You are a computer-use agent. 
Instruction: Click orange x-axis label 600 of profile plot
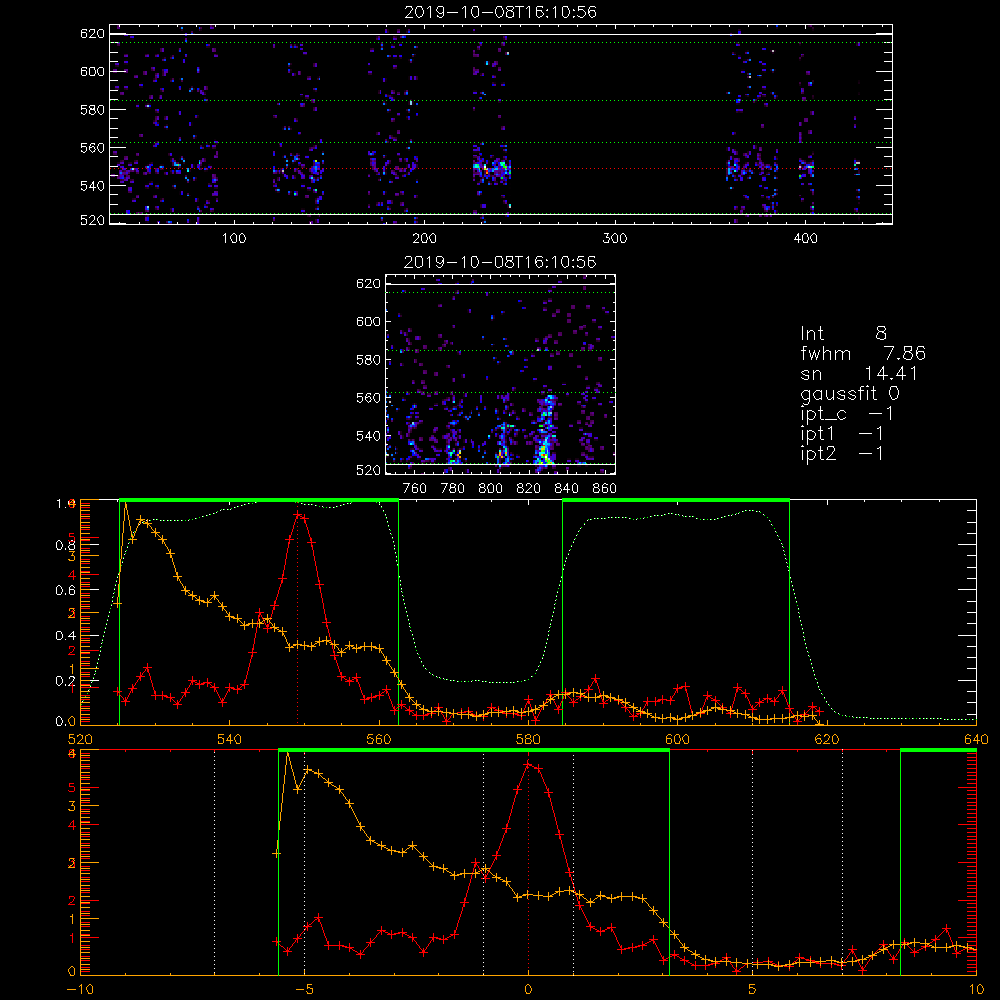pyautogui.click(x=677, y=740)
